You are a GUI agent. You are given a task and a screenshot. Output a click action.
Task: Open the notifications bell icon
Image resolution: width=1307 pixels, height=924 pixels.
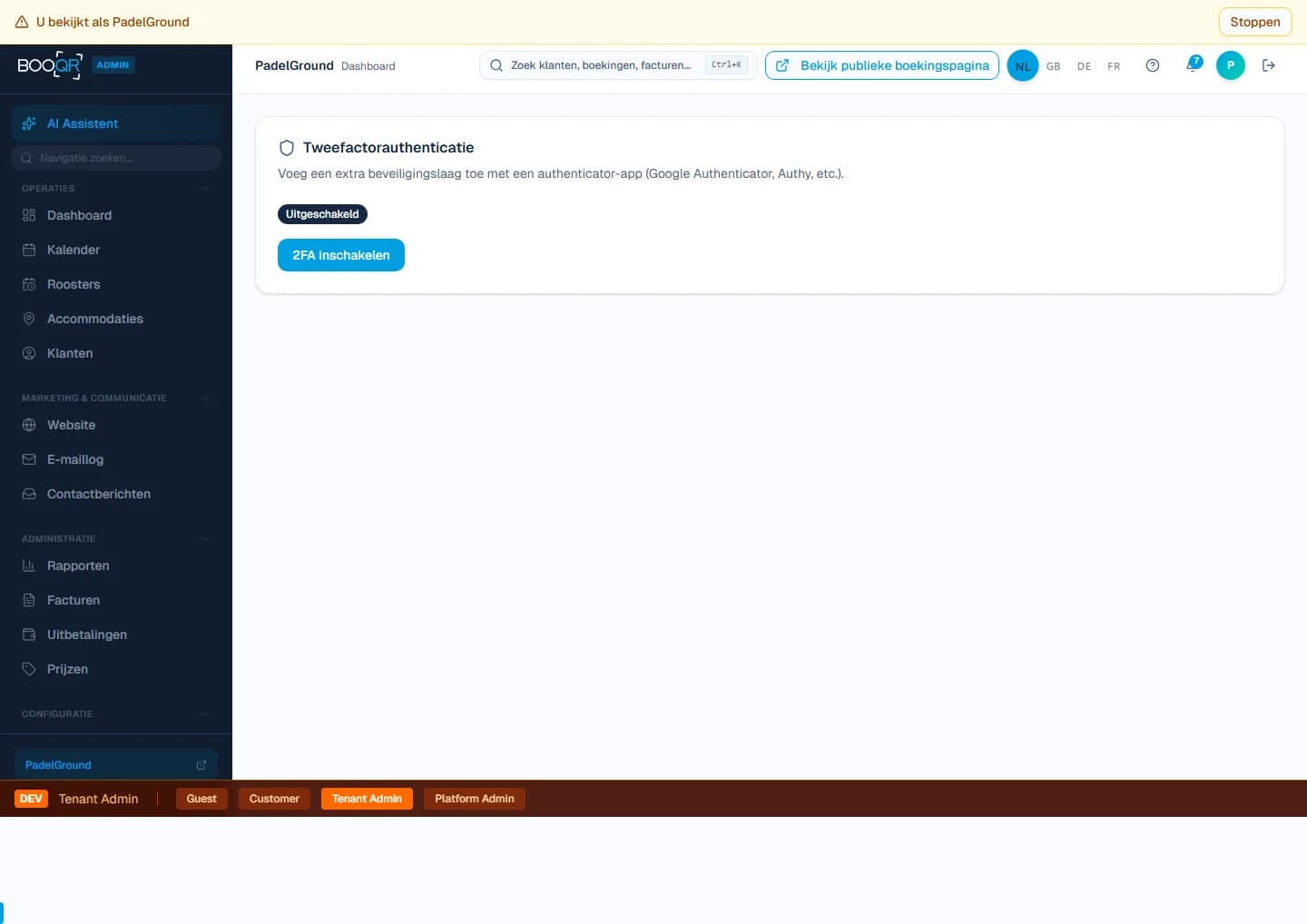pyautogui.click(x=1193, y=64)
